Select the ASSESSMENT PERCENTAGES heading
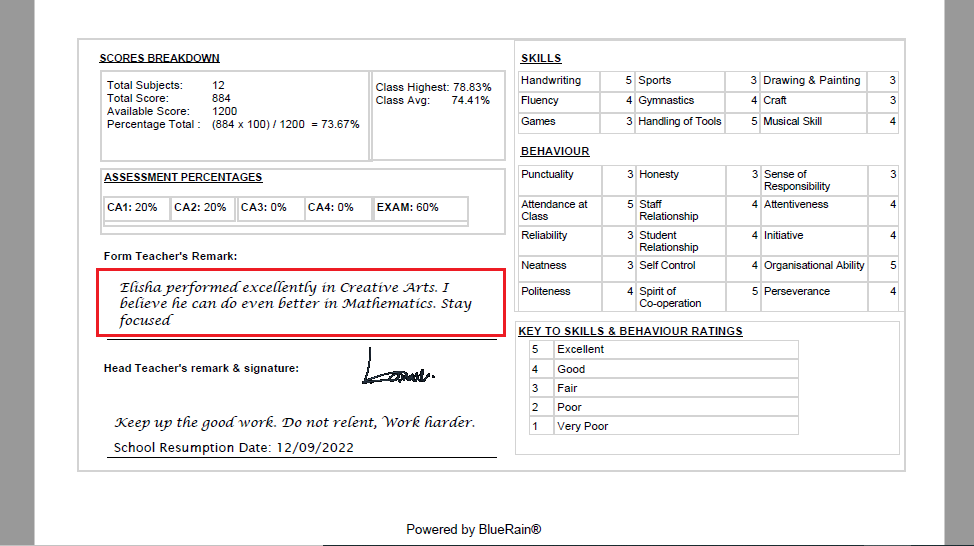This screenshot has height=546, width=974. click(x=183, y=177)
